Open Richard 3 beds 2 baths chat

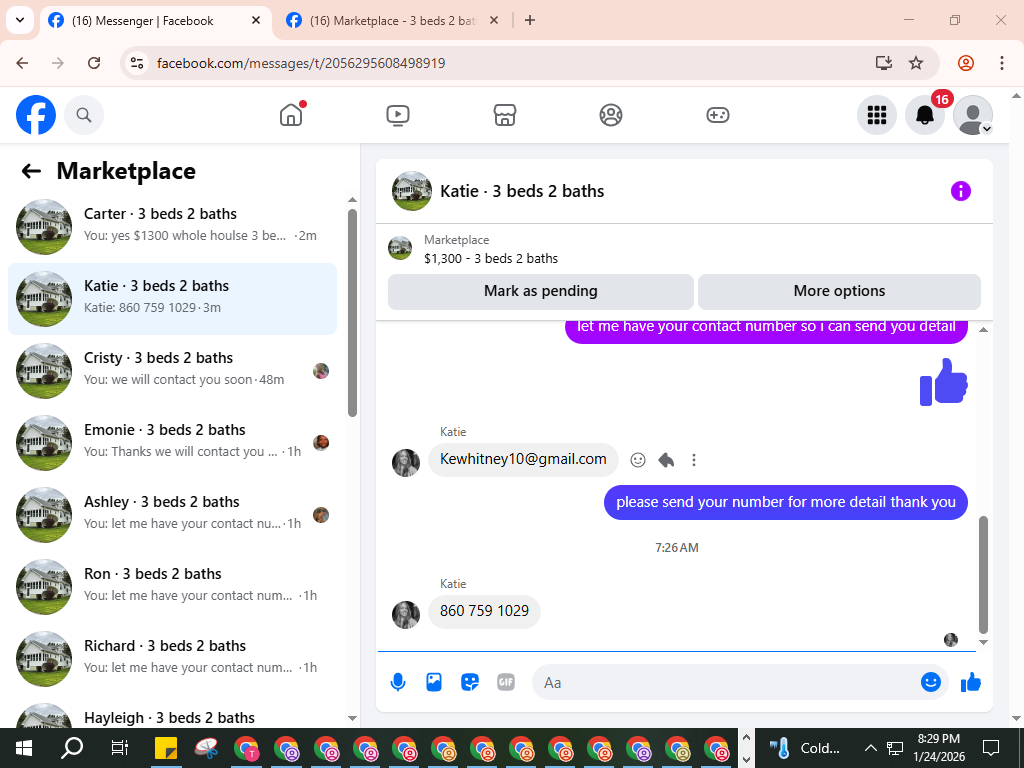172,658
